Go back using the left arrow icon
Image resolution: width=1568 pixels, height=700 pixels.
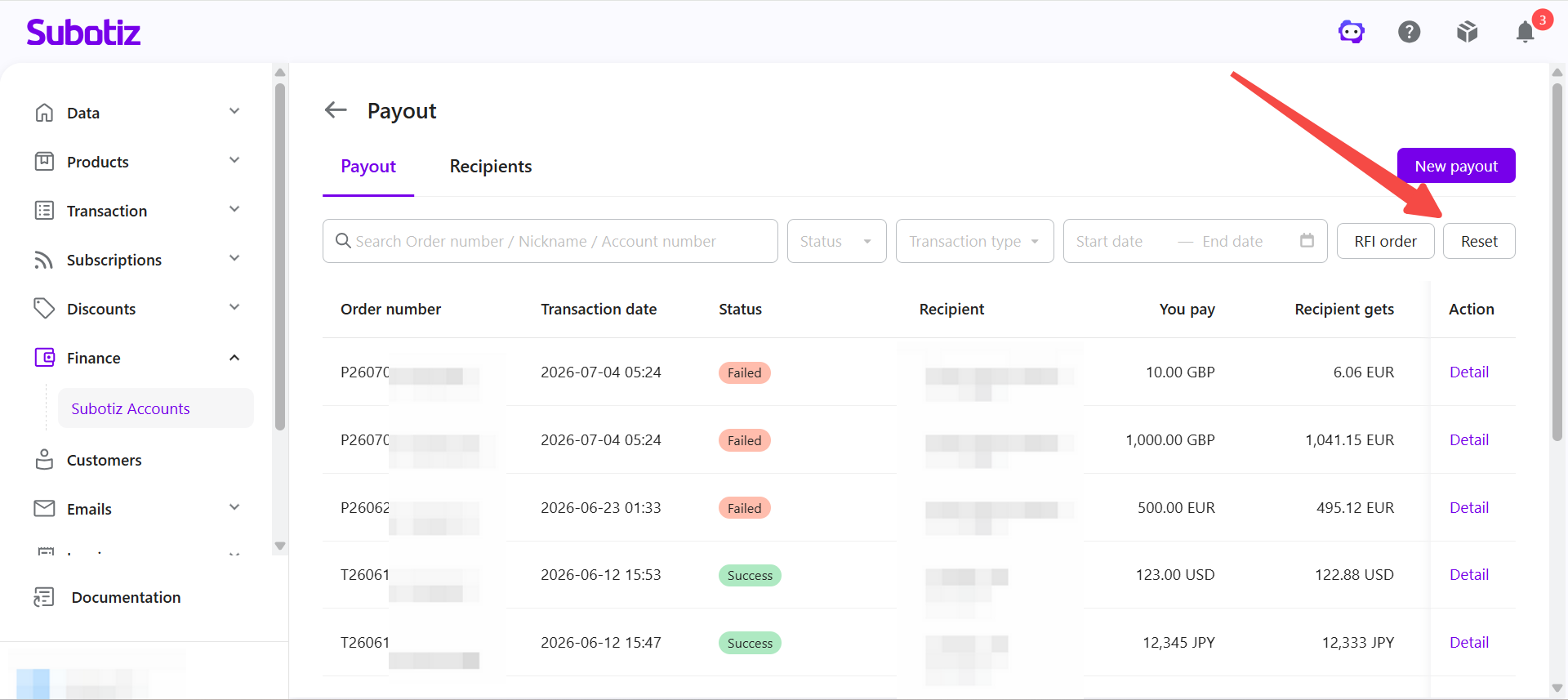tap(336, 110)
